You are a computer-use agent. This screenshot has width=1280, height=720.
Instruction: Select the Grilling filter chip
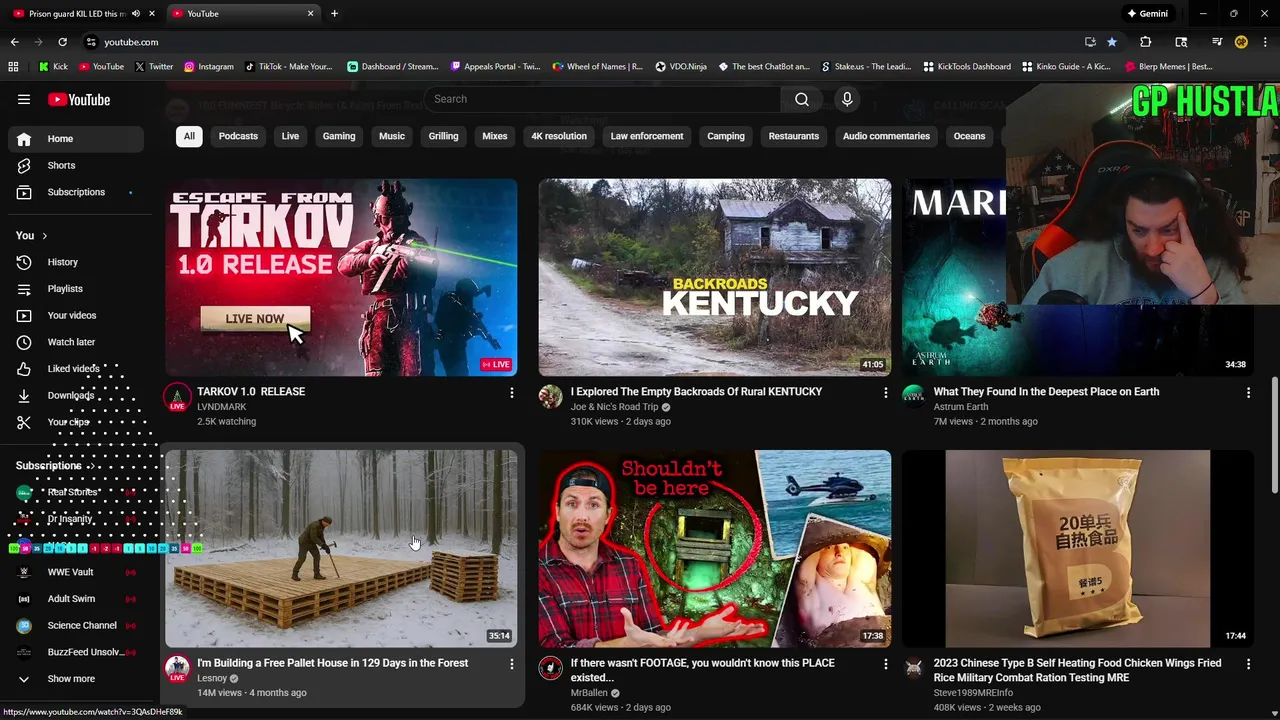coord(443,136)
